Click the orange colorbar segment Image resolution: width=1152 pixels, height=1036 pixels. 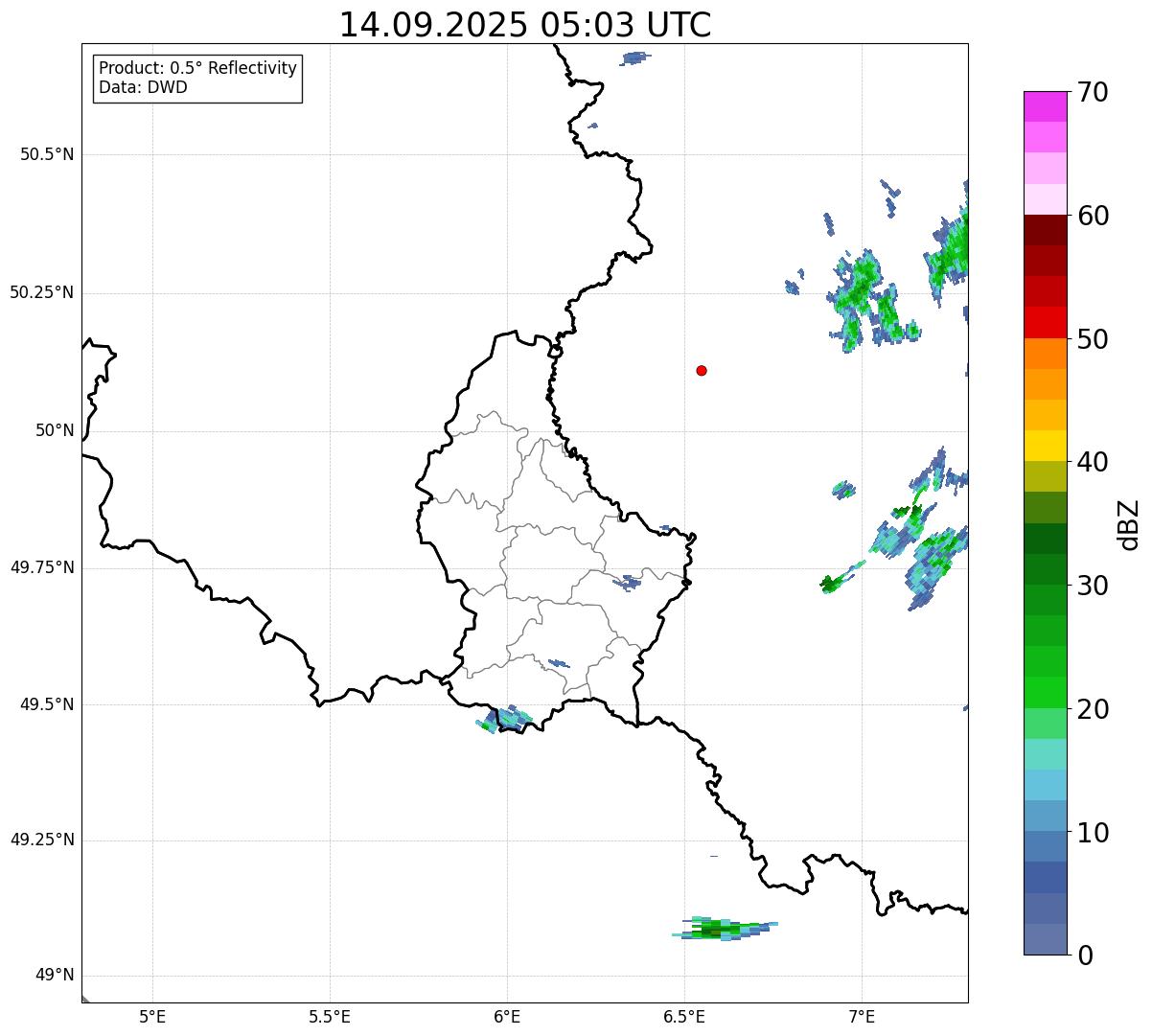(x=1045, y=354)
